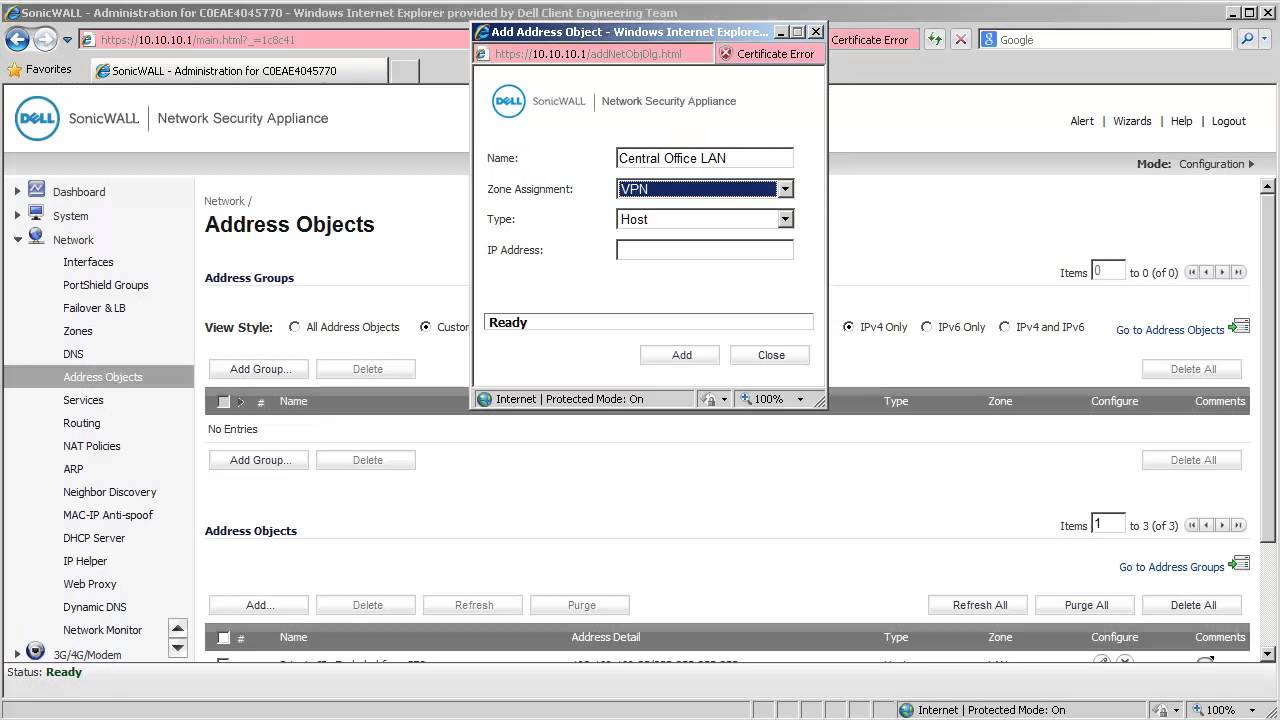The height and width of the screenshot is (720, 1280).
Task: Check select-all box in Address Objects table
Action: coord(224,638)
